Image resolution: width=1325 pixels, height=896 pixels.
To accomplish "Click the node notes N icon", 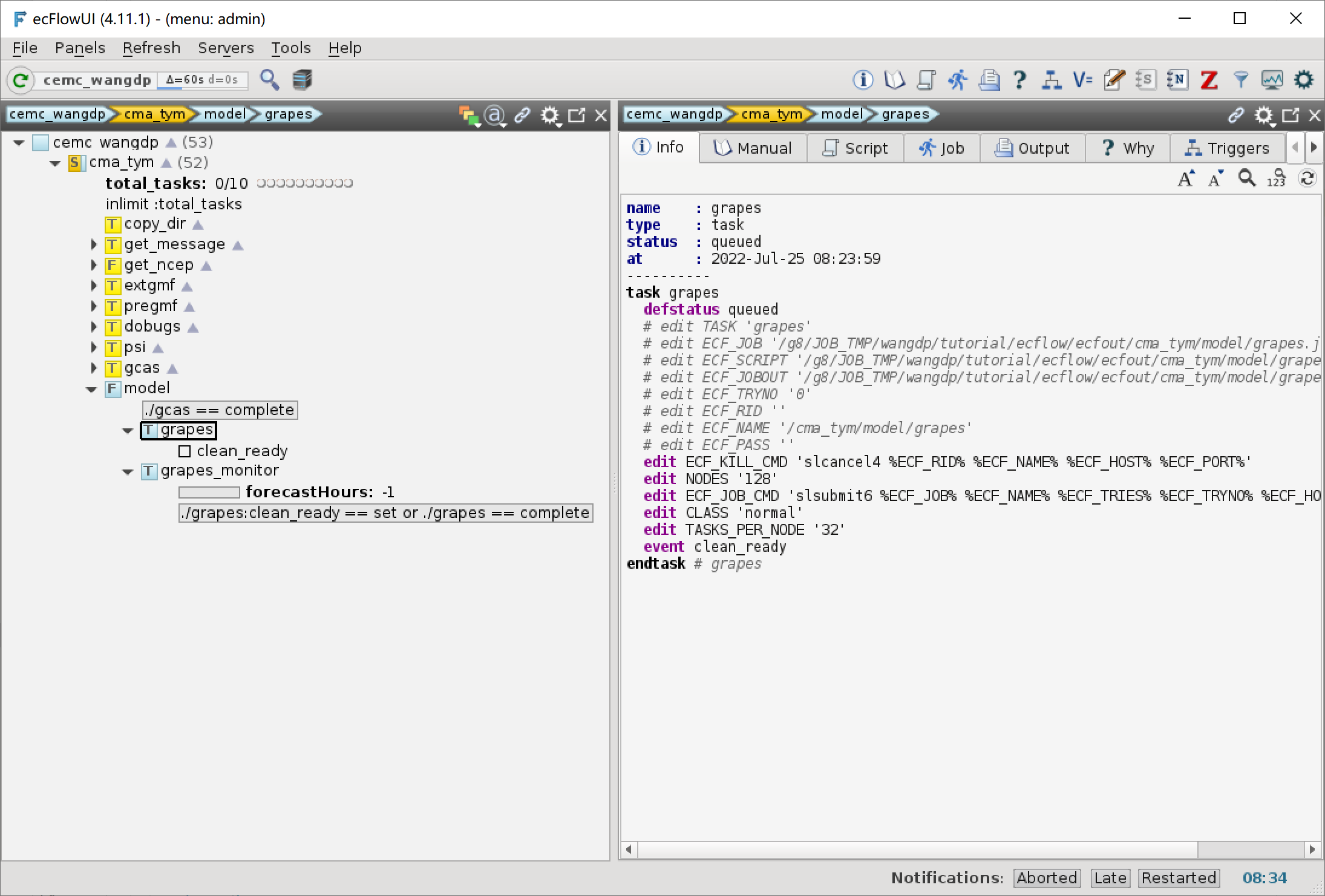I will point(1177,80).
